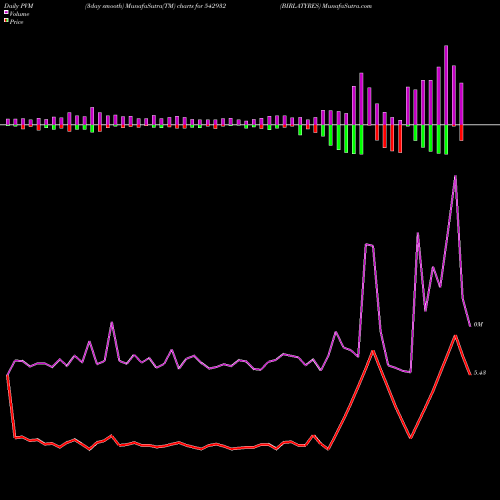This screenshot has height=500, width=500.
Task: Click the magenta Volume legend swatch
Action: [x=6, y=12]
